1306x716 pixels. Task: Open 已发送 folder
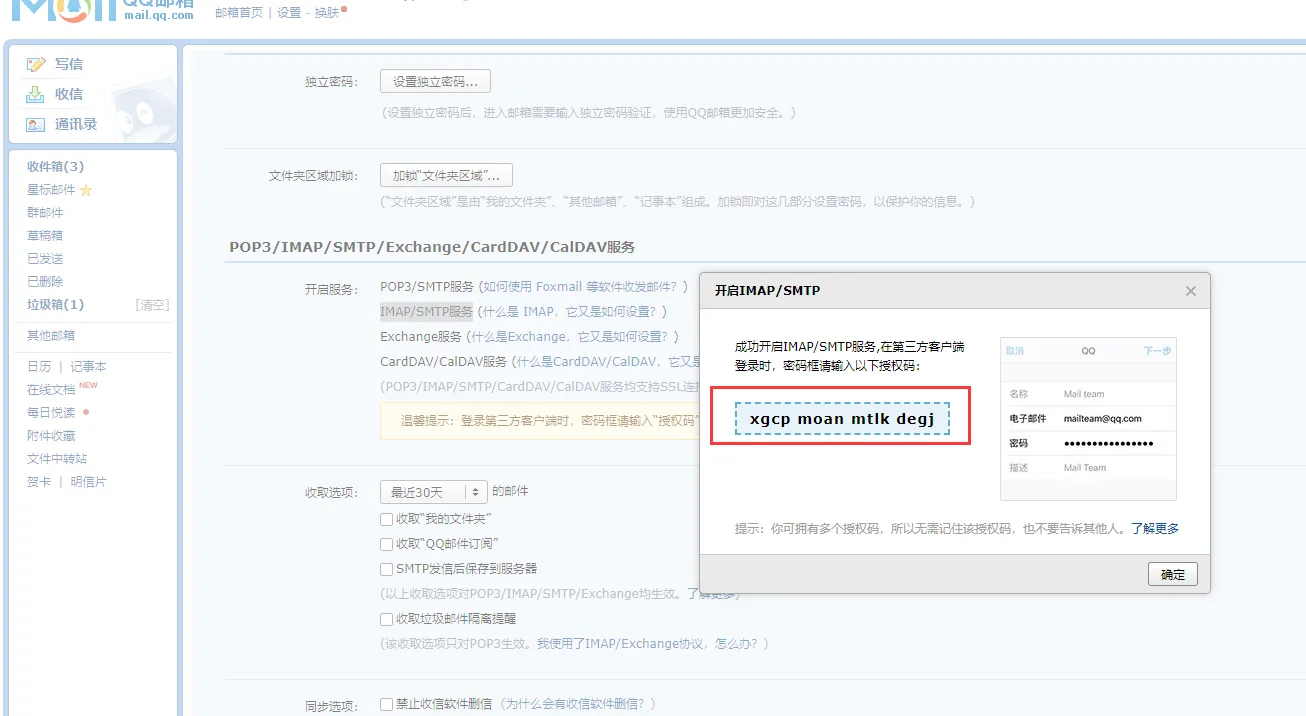click(45, 259)
